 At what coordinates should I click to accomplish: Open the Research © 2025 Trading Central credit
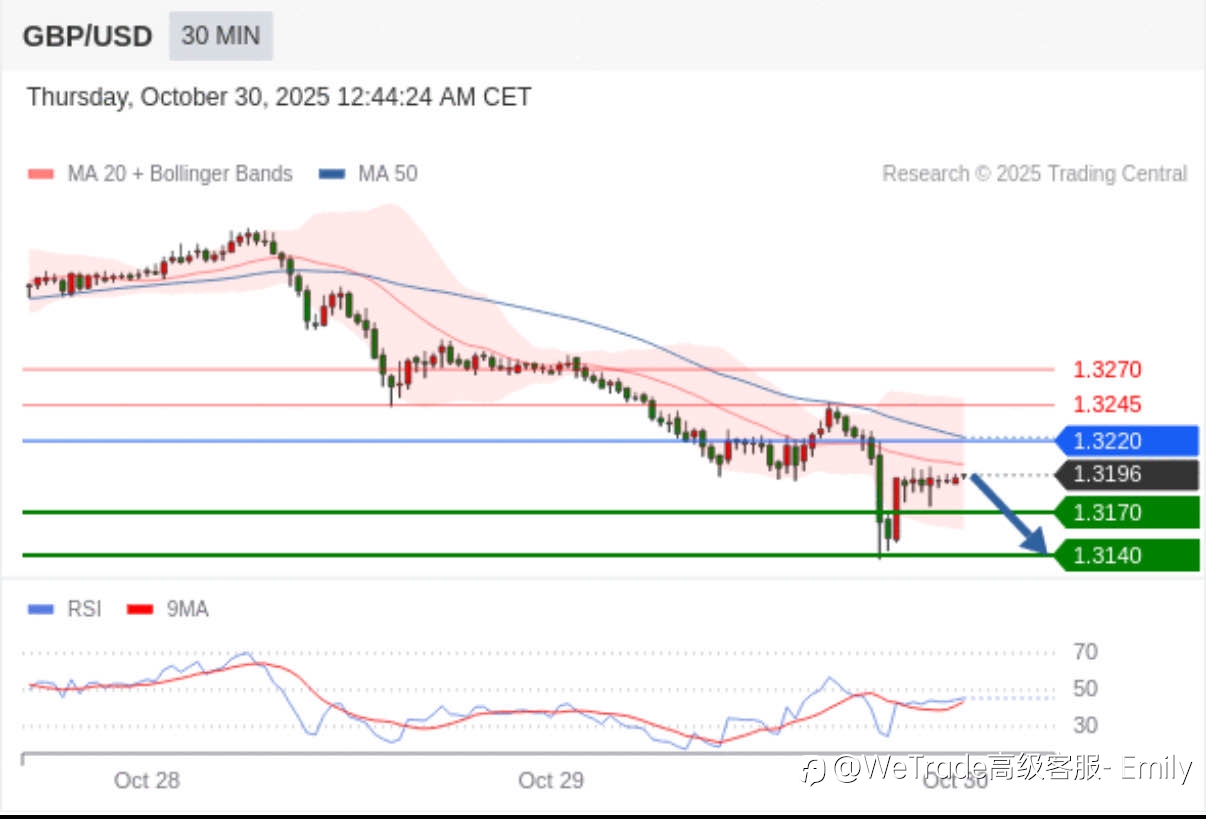pos(1034,174)
